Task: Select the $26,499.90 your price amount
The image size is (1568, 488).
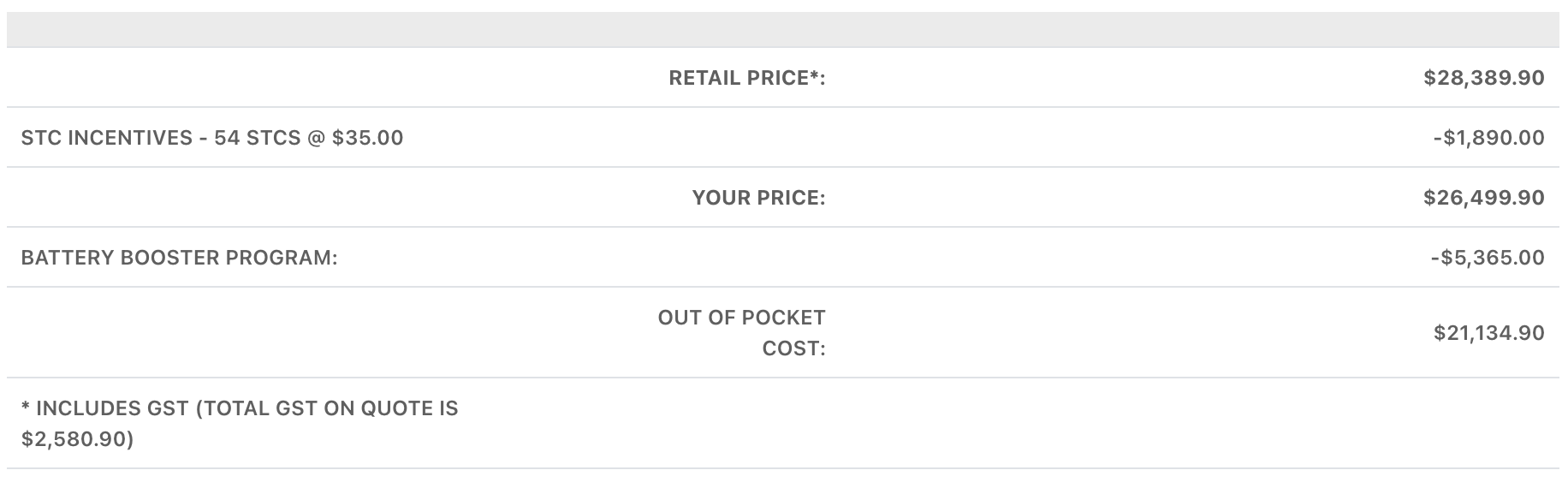Action: [1483, 198]
